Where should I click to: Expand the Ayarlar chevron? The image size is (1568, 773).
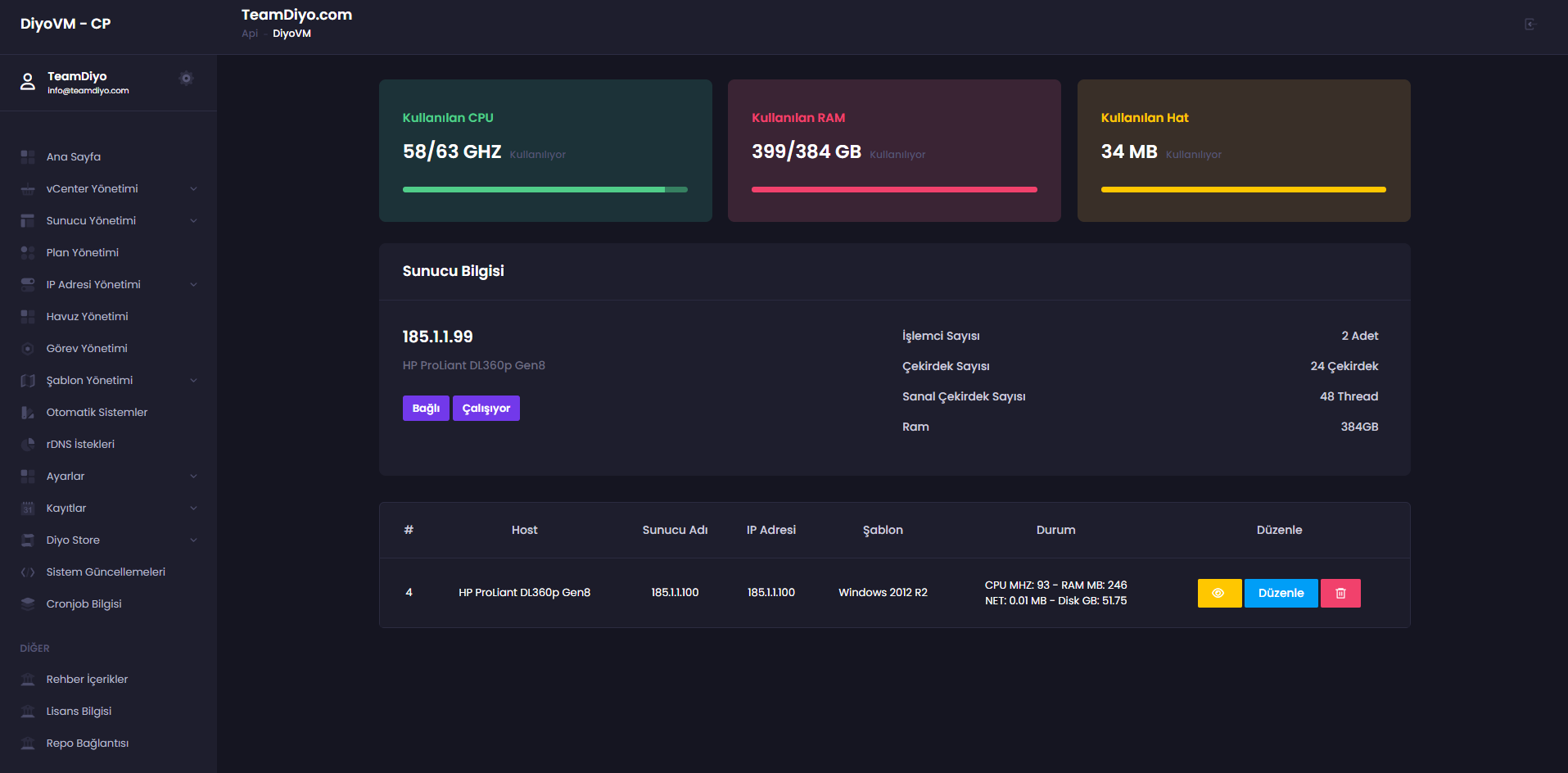[x=193, y=476]
